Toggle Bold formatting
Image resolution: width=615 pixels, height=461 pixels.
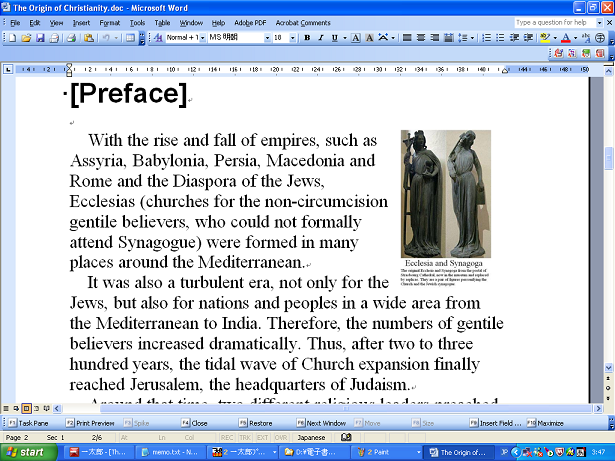coord(307,38)
